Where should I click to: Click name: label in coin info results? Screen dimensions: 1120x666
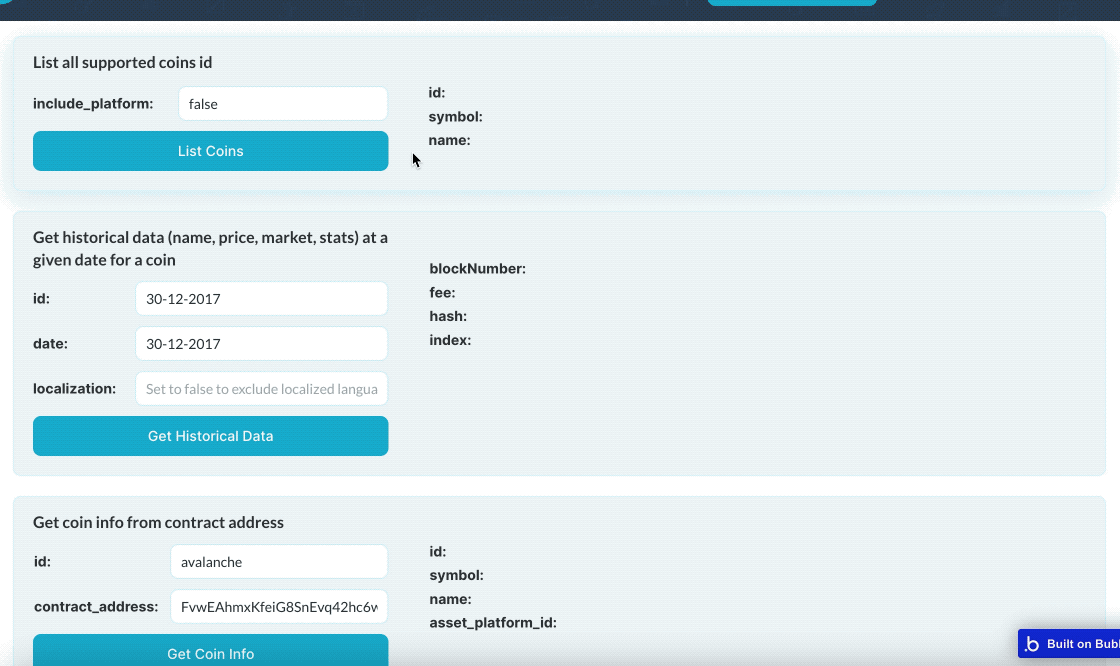450,599
